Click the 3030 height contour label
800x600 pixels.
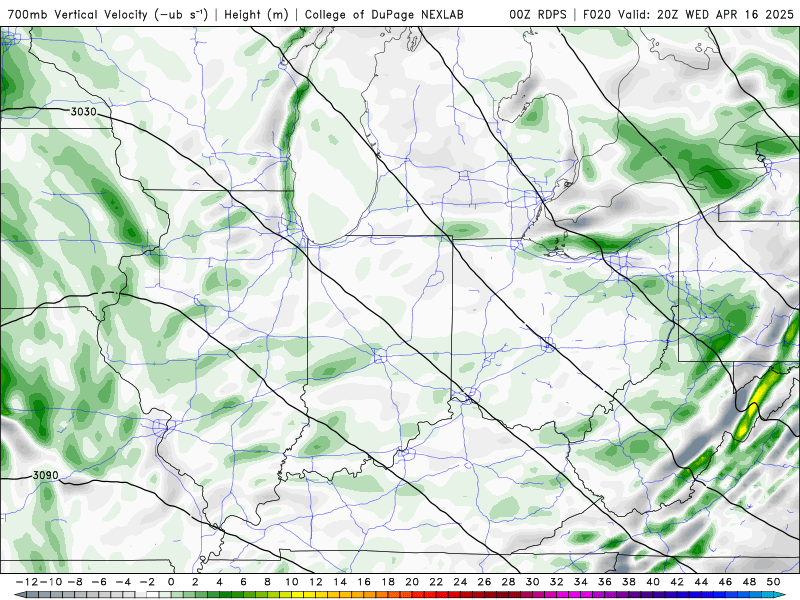pyautogui.click(x=83, y=111)
